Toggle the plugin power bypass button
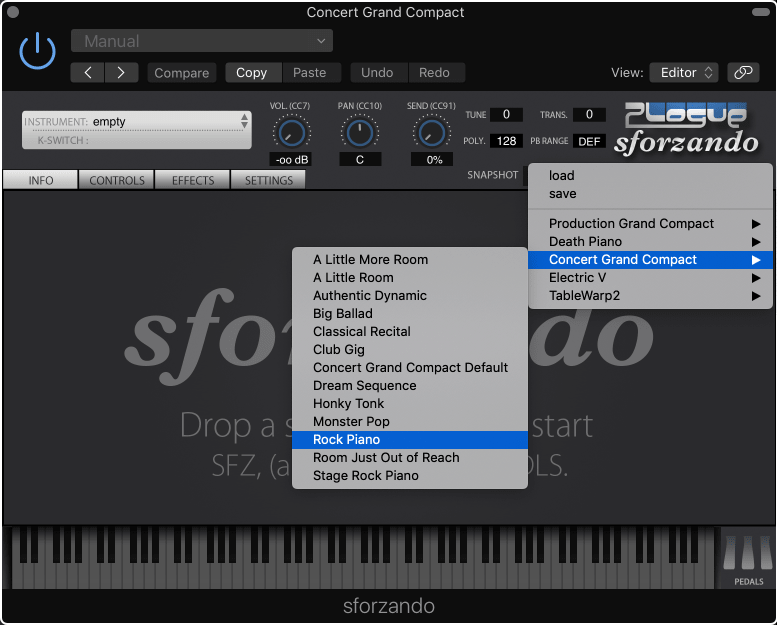Image resolution: width=777 pixels, height=625 pixels. [37, 51]
